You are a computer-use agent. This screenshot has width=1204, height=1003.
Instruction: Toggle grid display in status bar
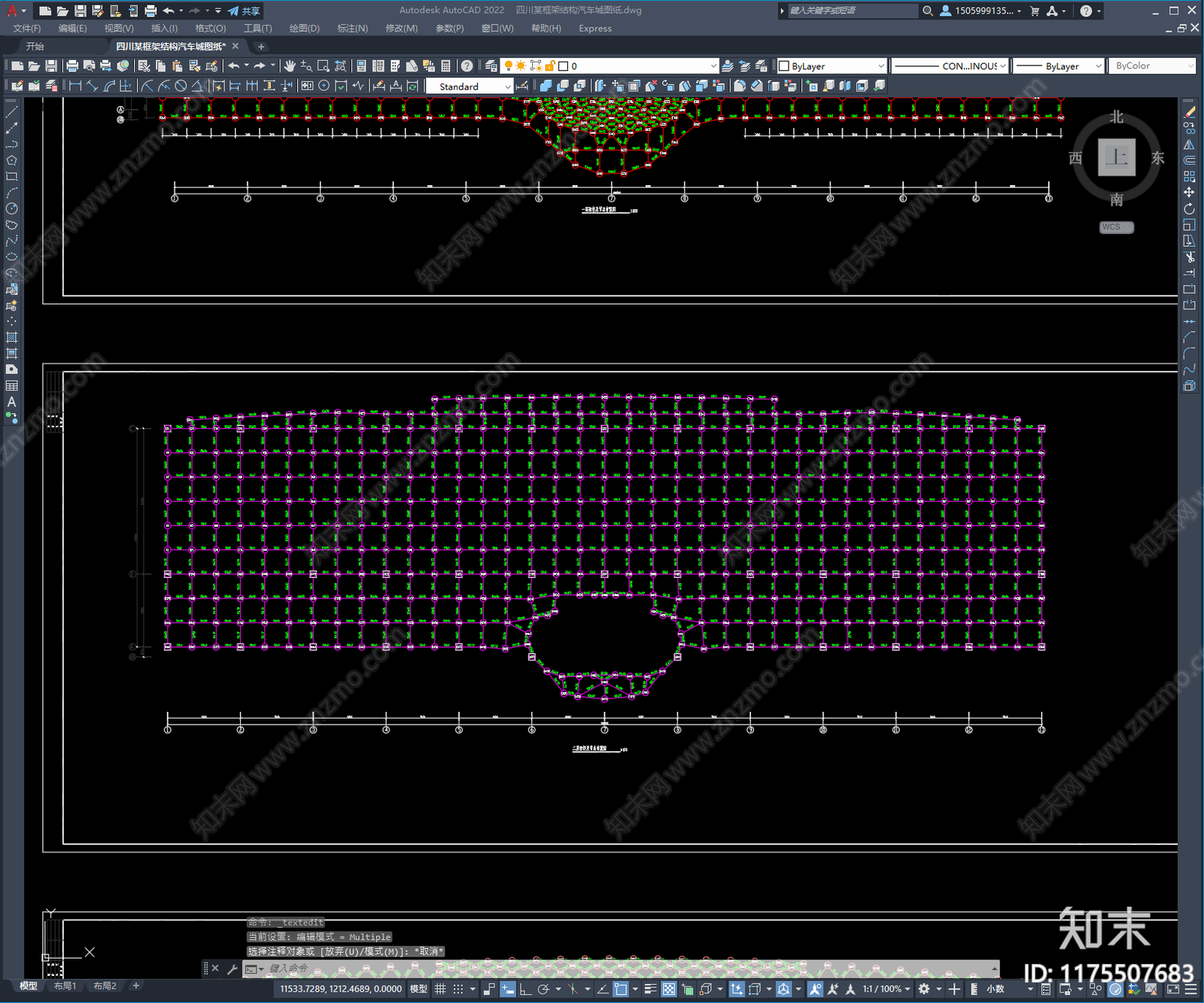[441, 989]
